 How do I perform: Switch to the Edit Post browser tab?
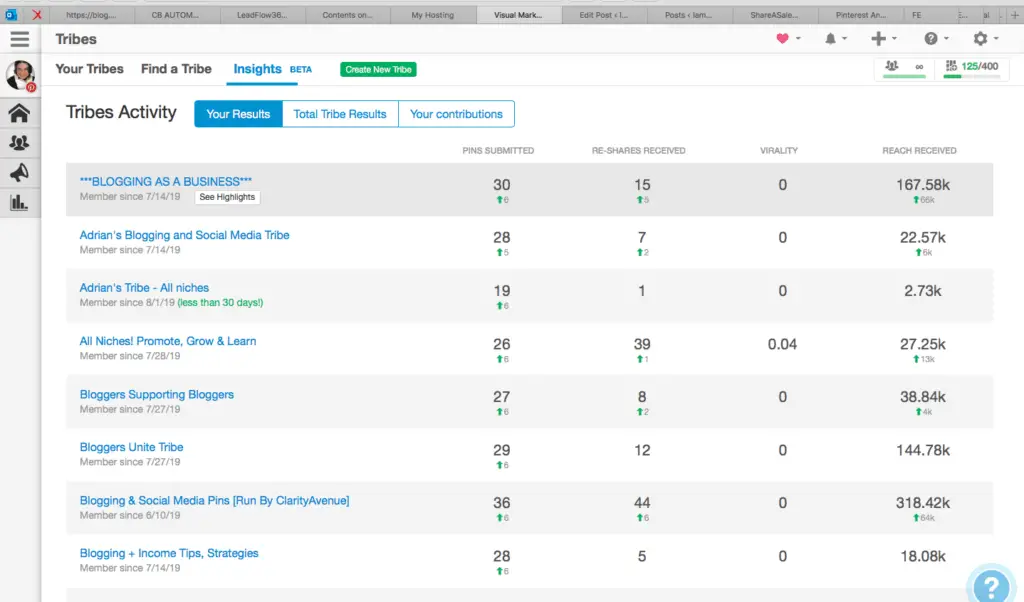click(x=603, y=15)
